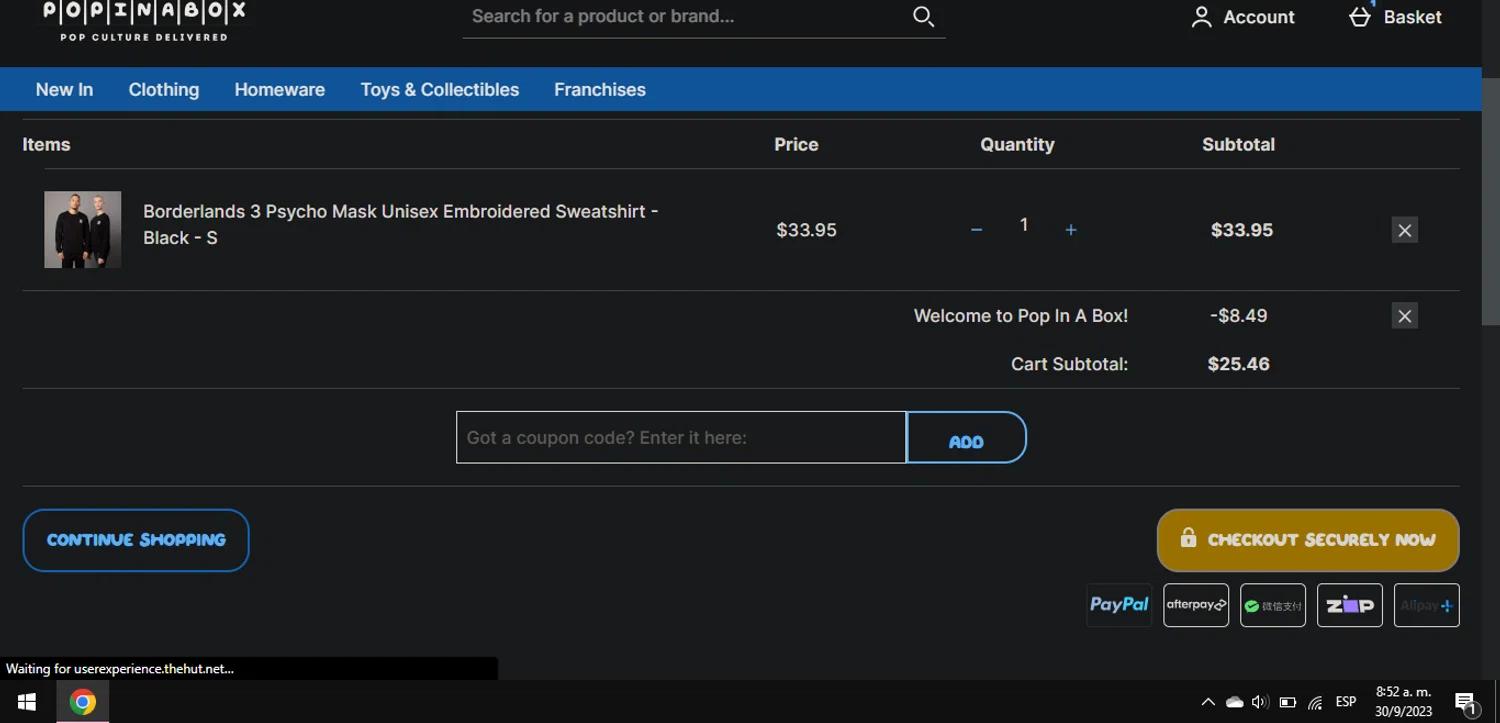Select the PayPal payment icon
This screenshot has height=723, width=1500.
[1119, 605]
